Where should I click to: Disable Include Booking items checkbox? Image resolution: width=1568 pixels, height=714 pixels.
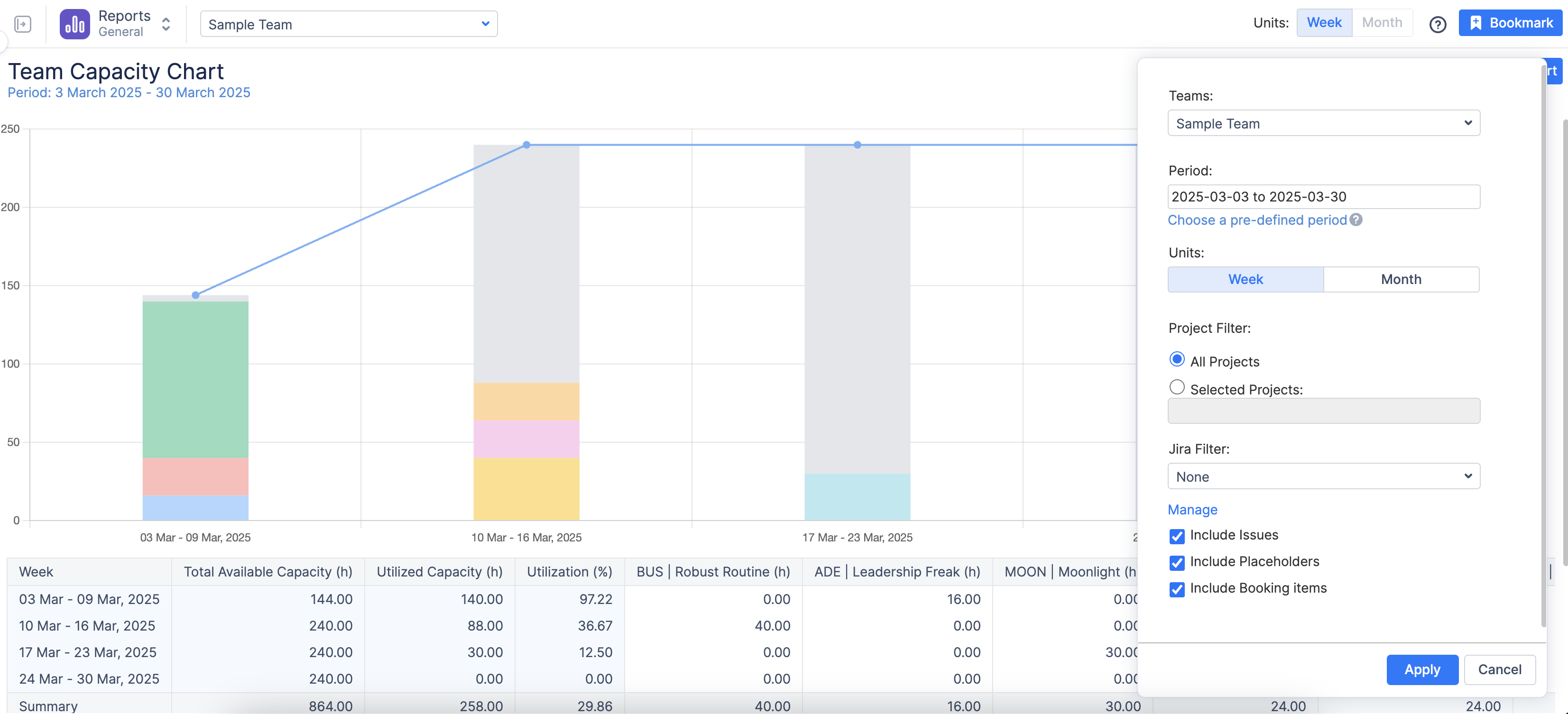coord(1177,589)
